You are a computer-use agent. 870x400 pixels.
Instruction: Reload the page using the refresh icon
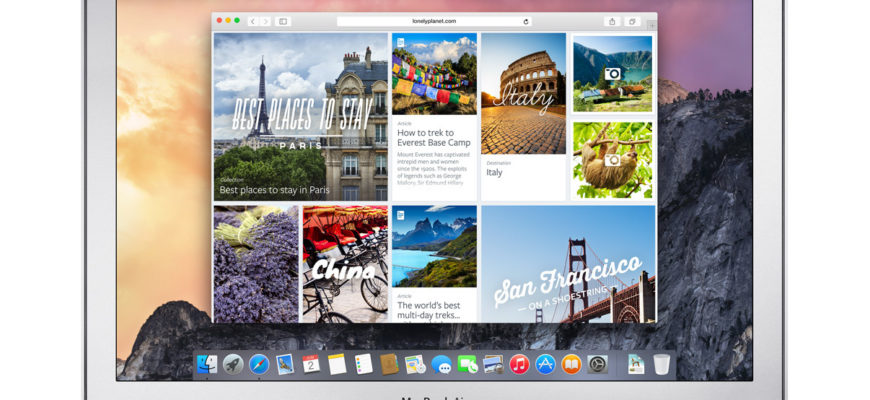point(526,21)
